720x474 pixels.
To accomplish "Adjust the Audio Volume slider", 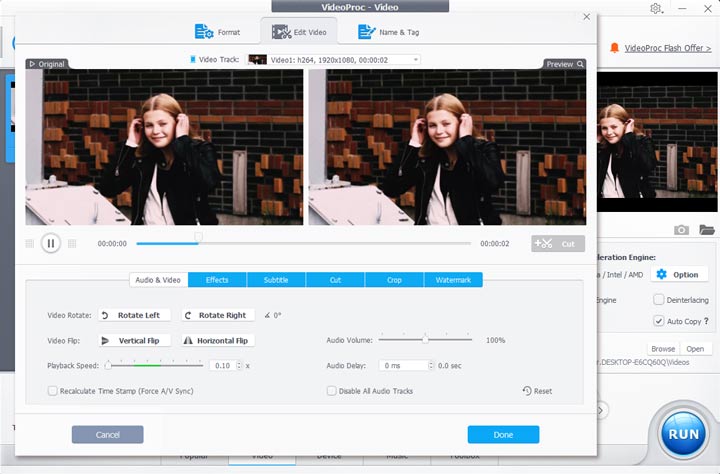I will point(425,340).
